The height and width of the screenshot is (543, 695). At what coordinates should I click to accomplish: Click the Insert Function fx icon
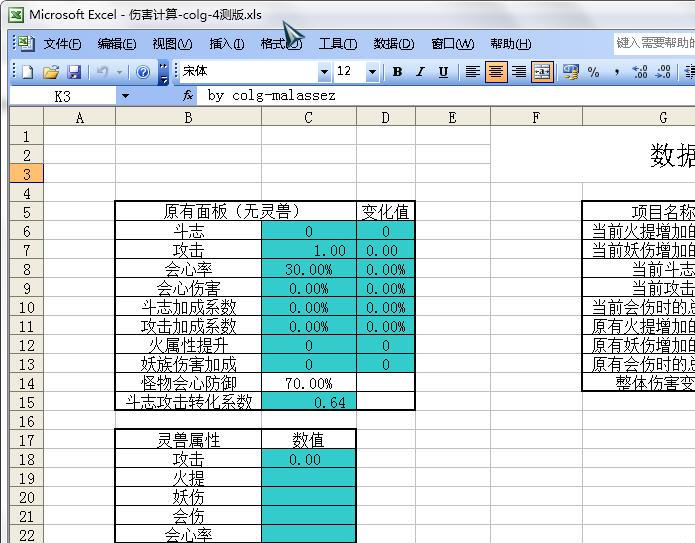(188, 96)
